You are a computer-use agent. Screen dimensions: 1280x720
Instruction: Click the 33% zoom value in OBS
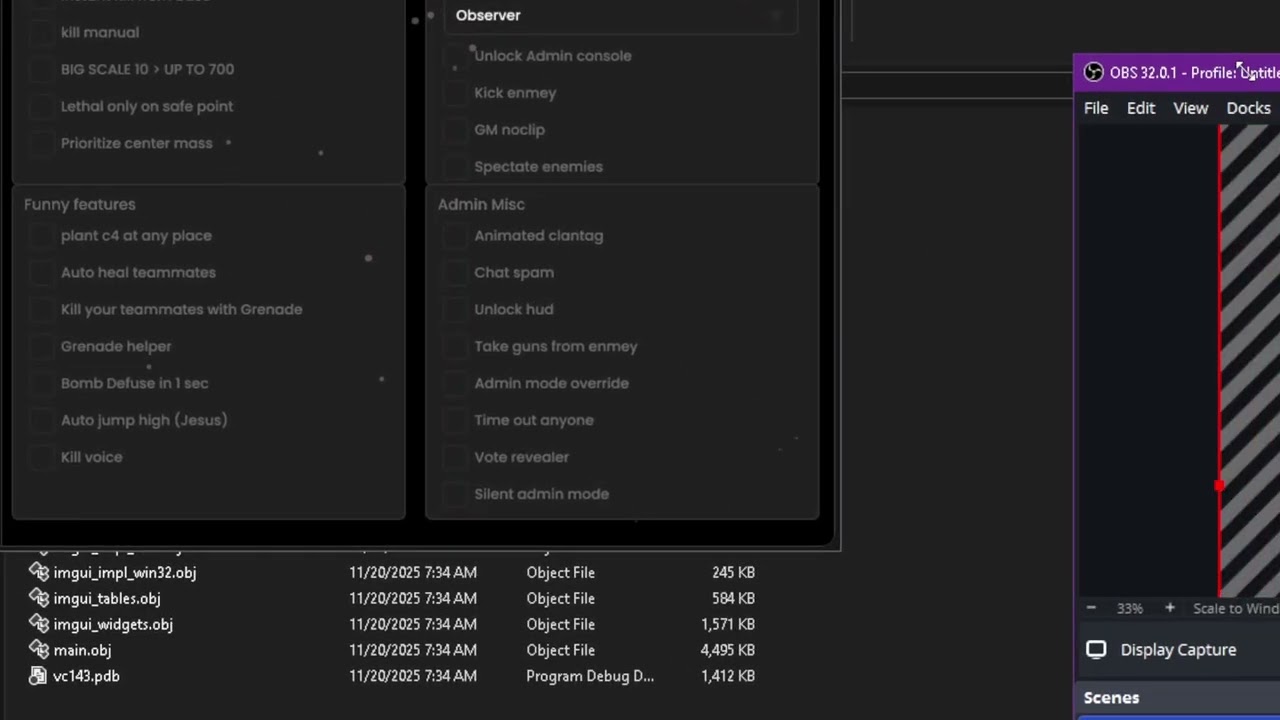point(1130,608)
